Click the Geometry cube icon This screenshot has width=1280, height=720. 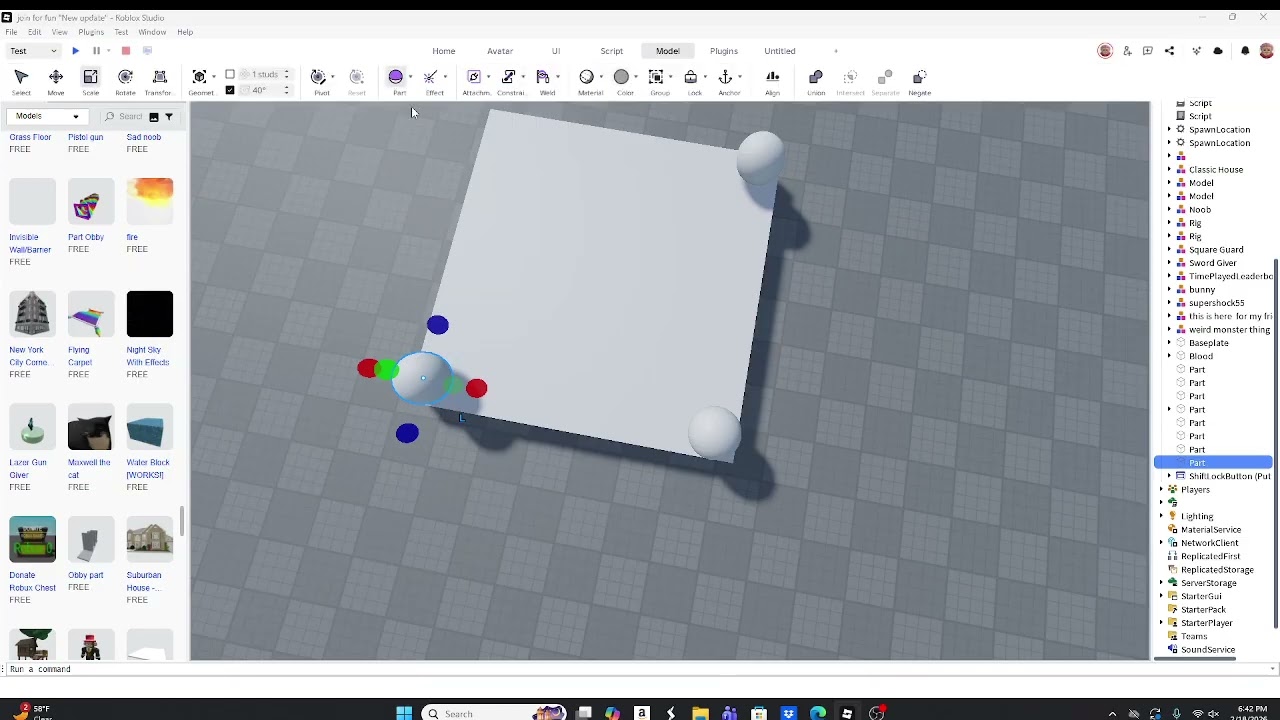pyautogui.click(x=200, y=77)
